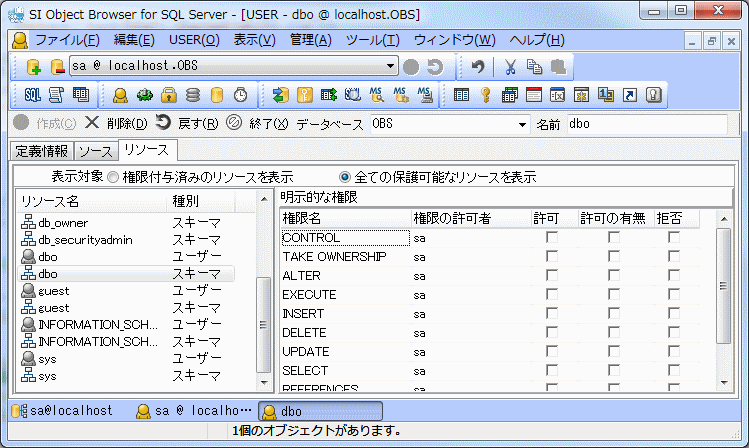
Task: Click the user icon in second toolbar
Action: coord(120,95)
